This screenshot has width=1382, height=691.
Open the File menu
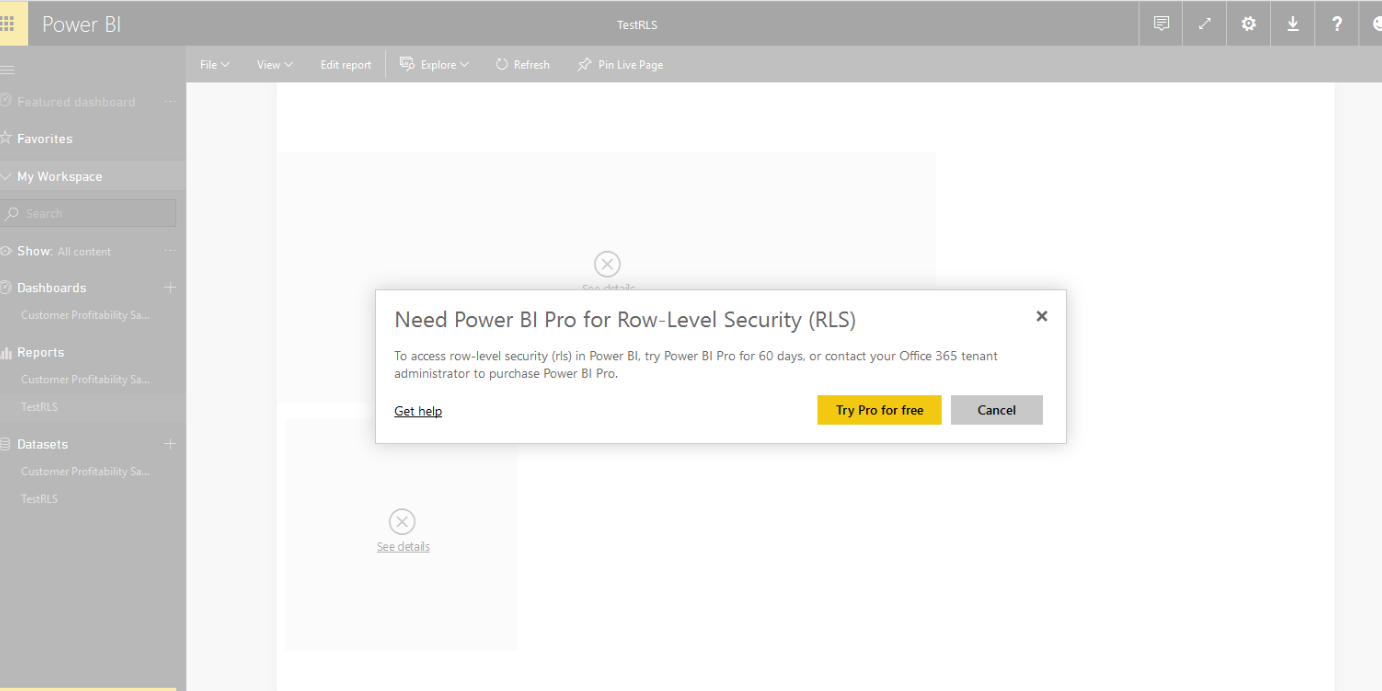point(214,65)
